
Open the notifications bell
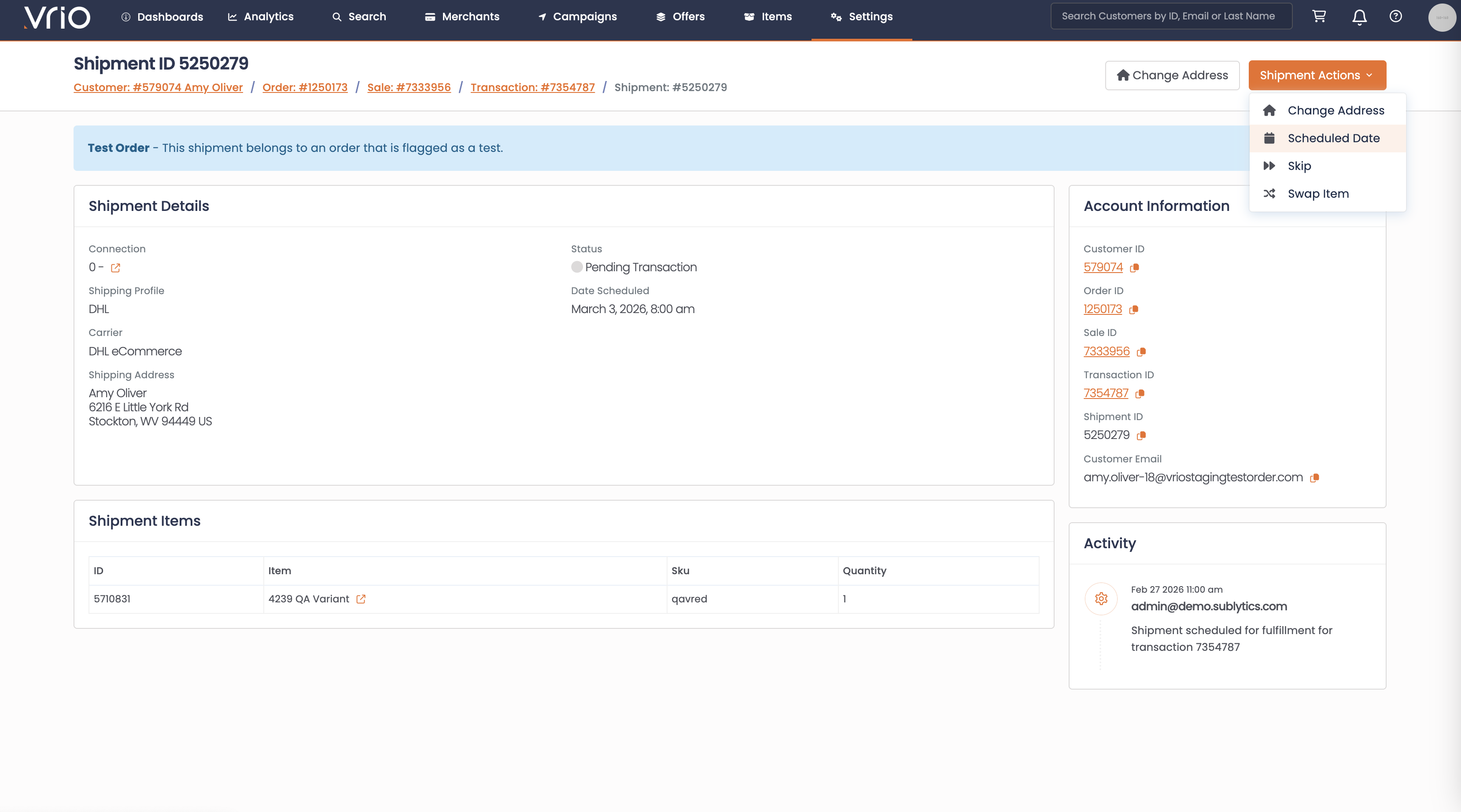point(1359,17)
